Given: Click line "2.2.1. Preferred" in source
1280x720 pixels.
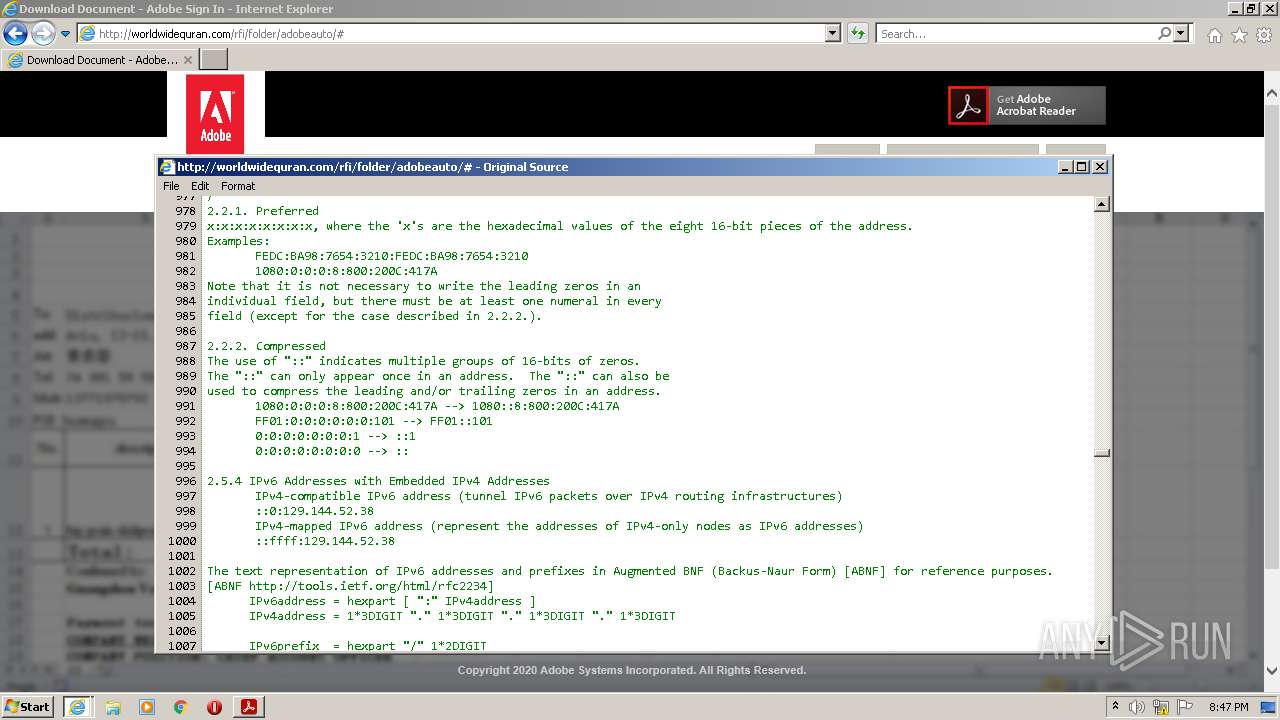Looking at the screenshot, I should point(263,211).
